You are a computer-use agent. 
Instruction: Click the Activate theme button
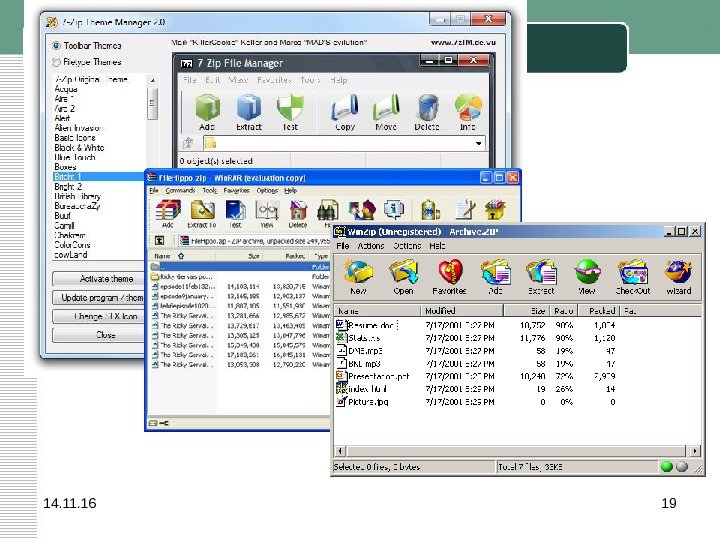[99, 279]
